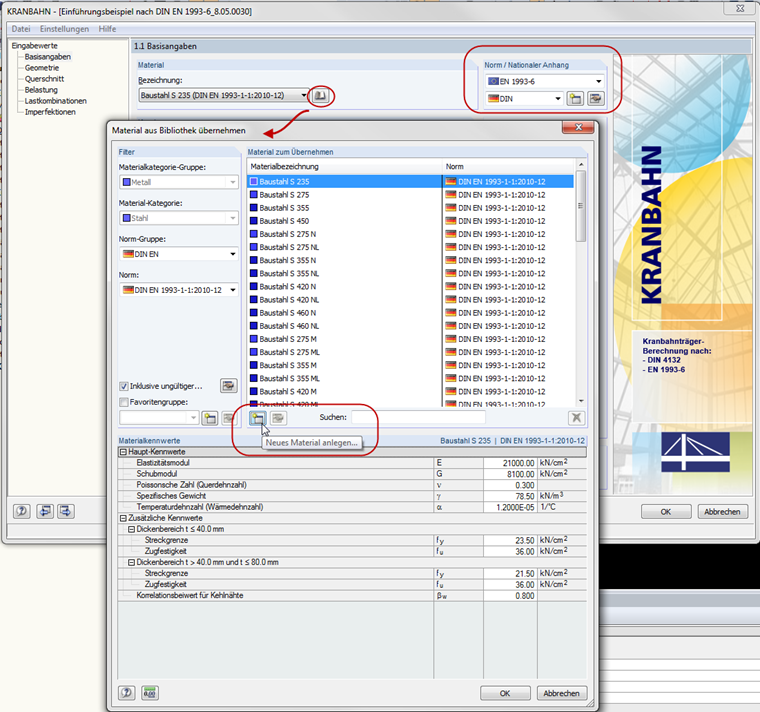Collapse Dickenbereich t ≤ 40.0 mm group
The width and height of the screenshot is (760, 712).
(131, 529)
